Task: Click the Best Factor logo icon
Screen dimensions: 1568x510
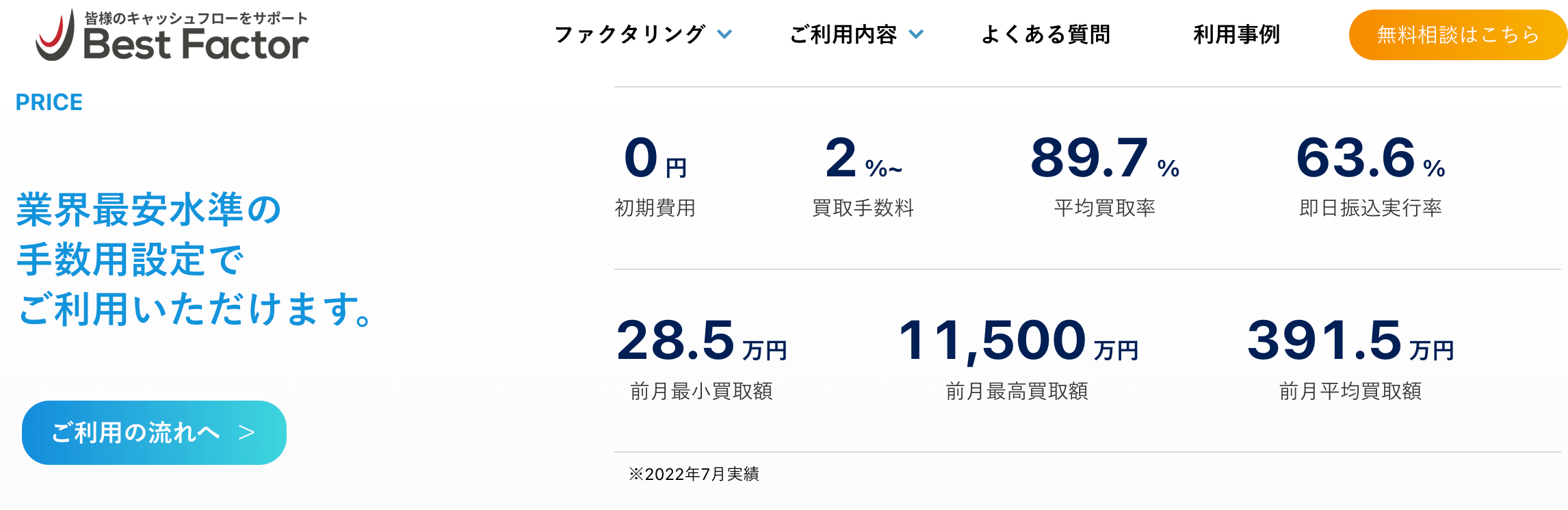Action: coord(55,36)
